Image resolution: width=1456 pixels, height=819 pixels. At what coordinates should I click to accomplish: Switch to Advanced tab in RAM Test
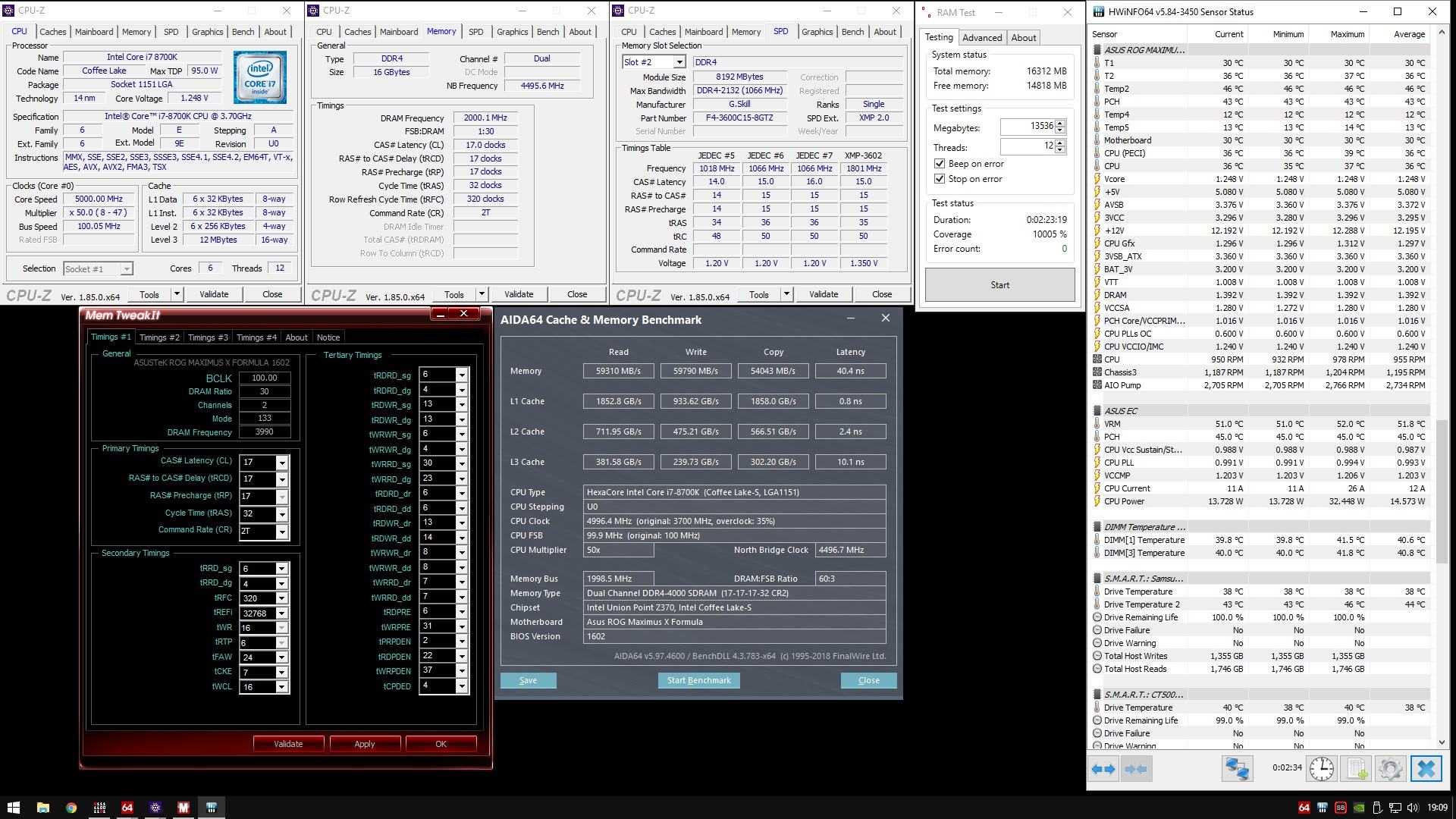point(982,38)
